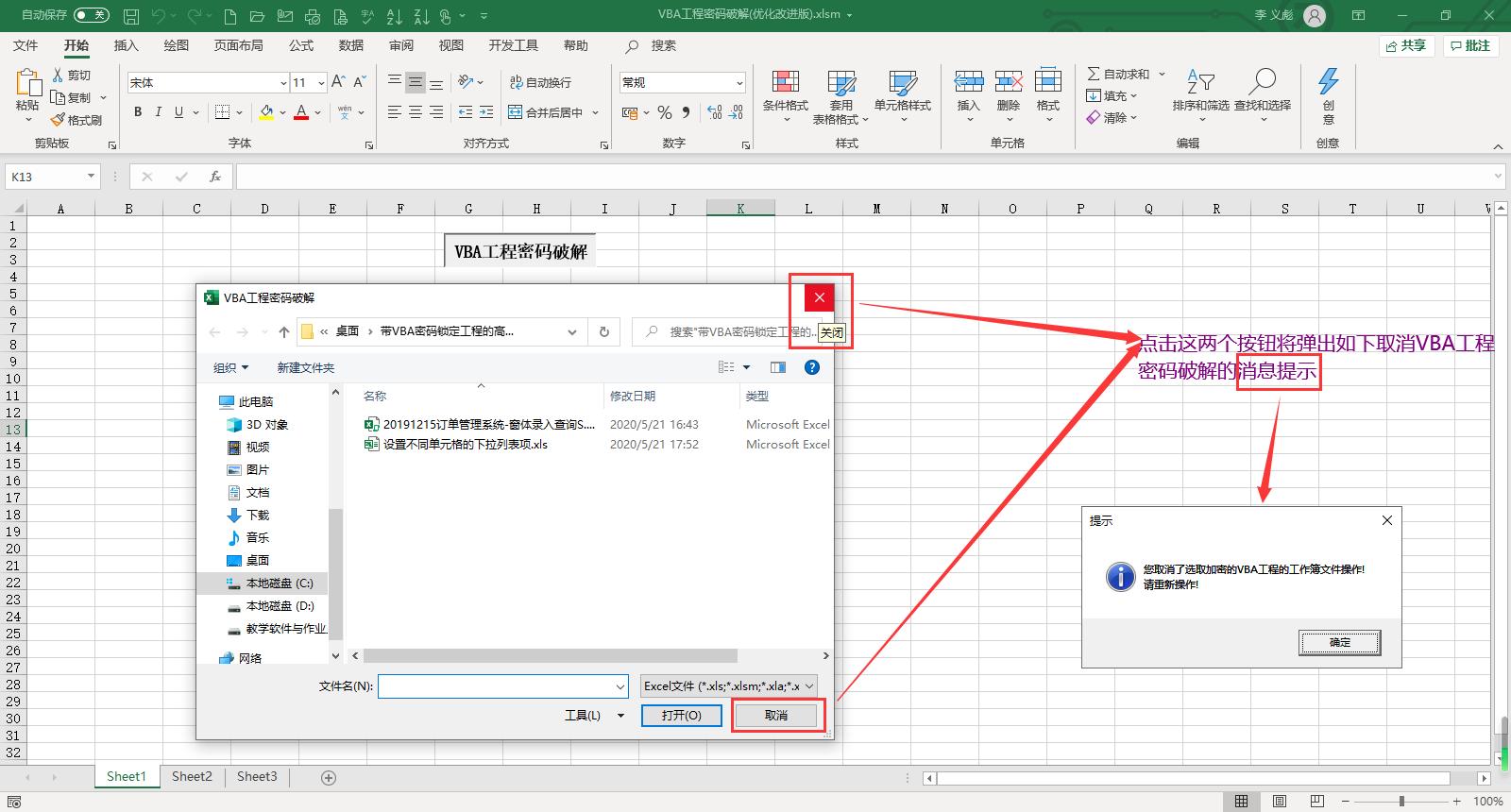Click the increase font size icon

(339, 82)
